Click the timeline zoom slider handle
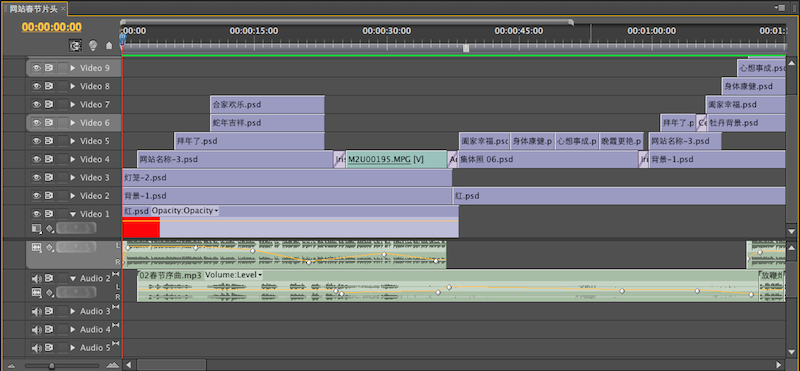This screenshot has height=371, width=800. click(x=52, y=365)
